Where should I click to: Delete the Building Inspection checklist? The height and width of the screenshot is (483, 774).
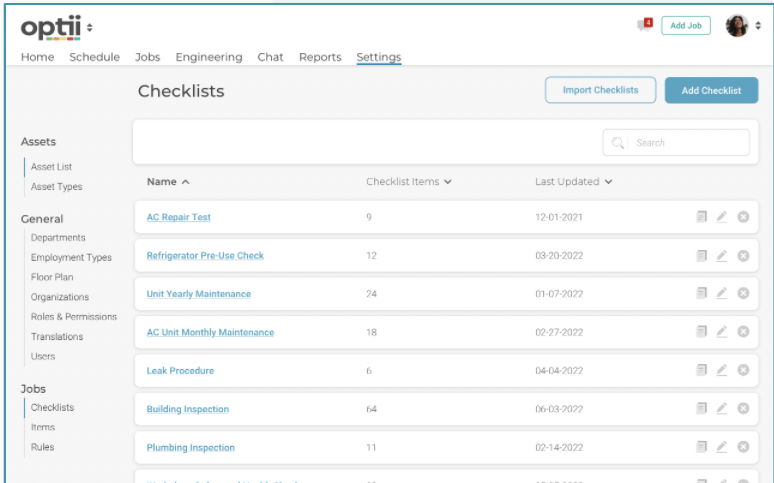click(x=743, y=409)
